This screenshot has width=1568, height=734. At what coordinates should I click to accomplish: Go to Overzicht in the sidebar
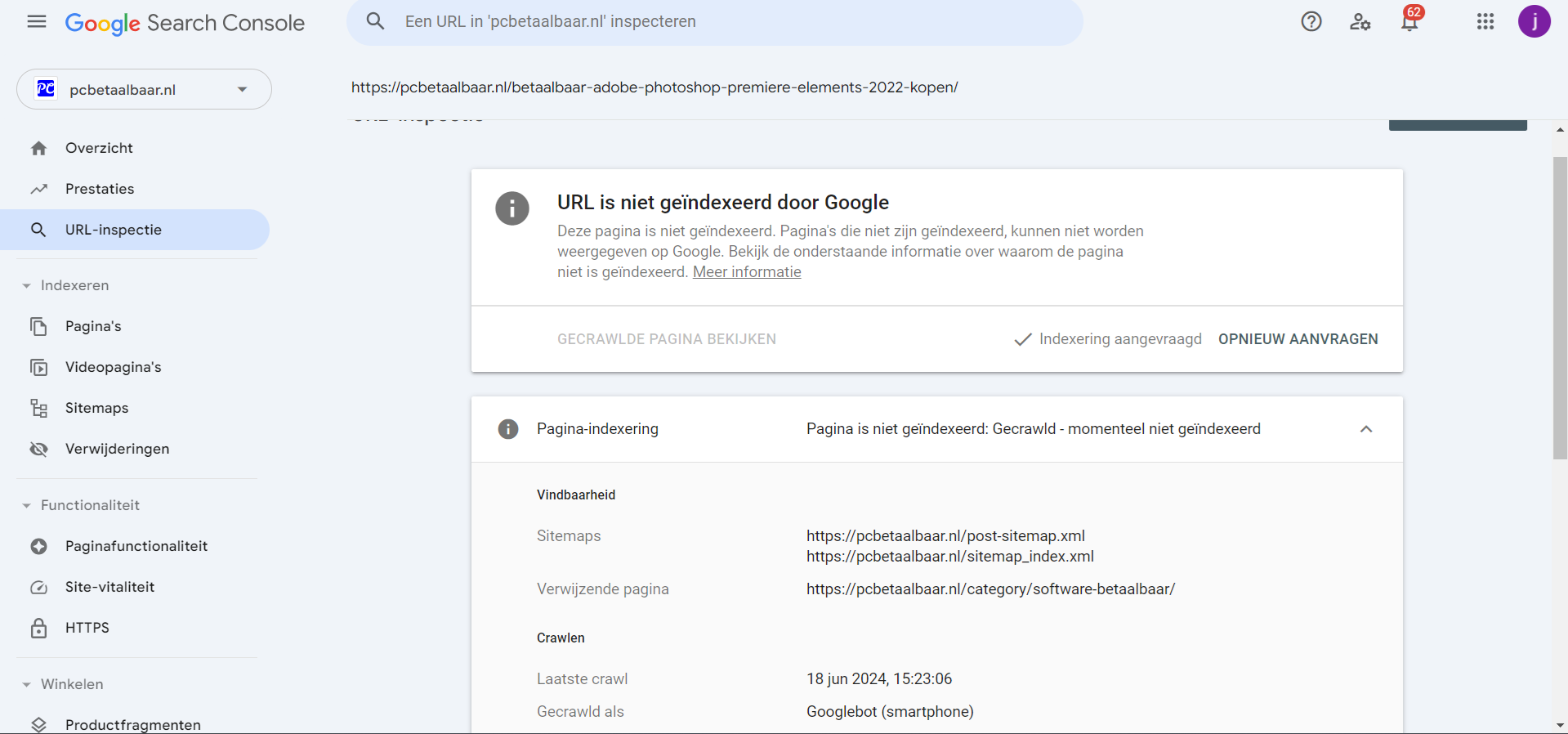135,148
